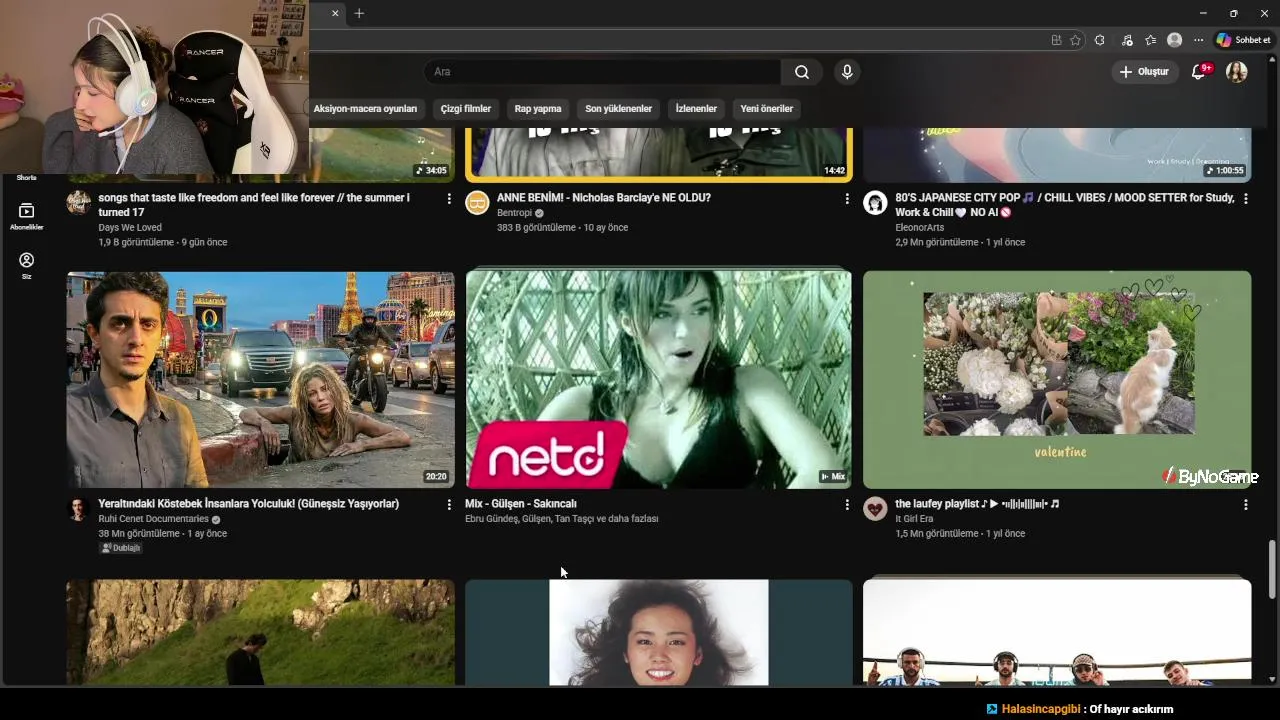
Task: Open It Girl Era channel avatar
Action: click(x=875, y=509)
